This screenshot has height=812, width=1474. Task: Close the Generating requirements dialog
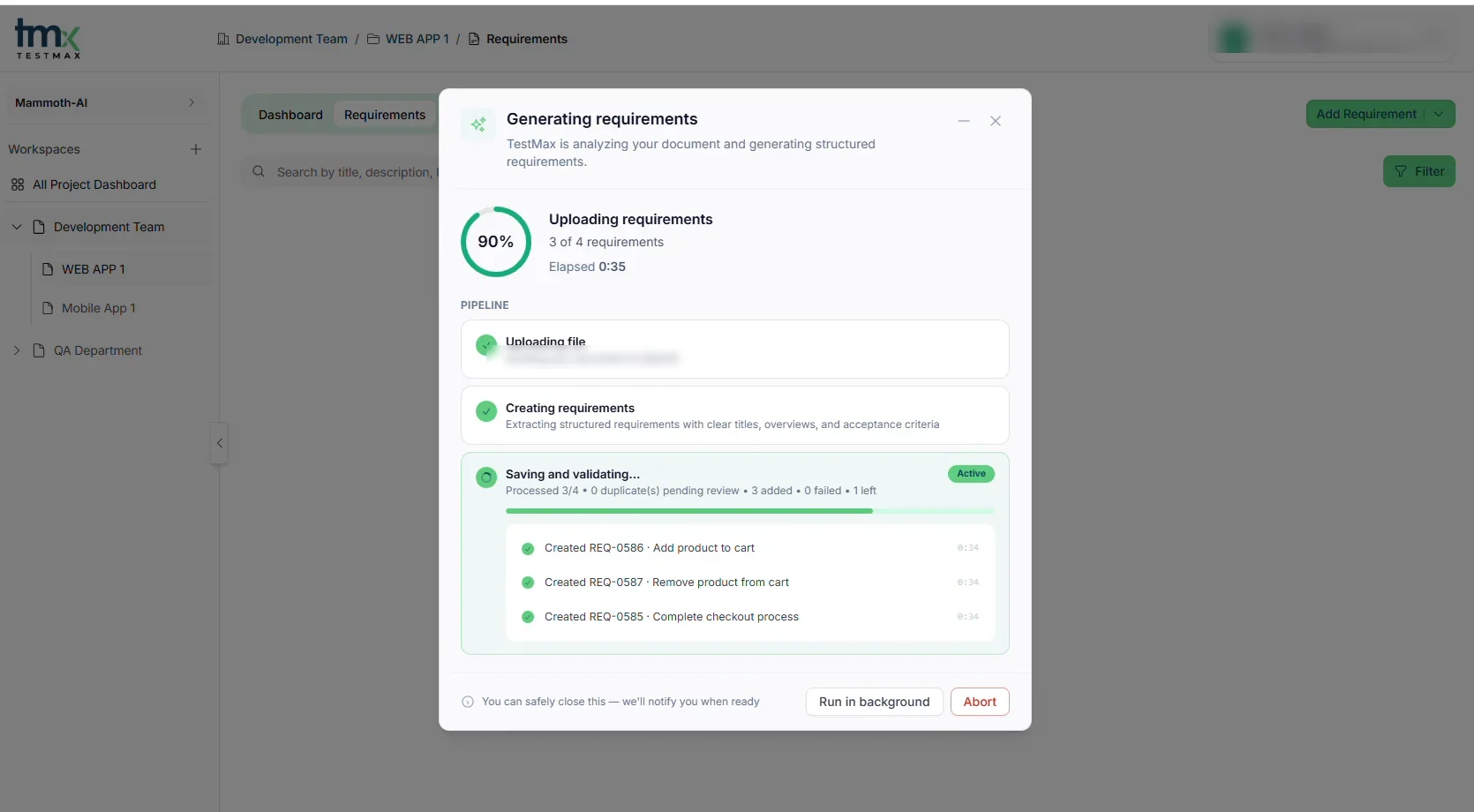coord(996,121)
